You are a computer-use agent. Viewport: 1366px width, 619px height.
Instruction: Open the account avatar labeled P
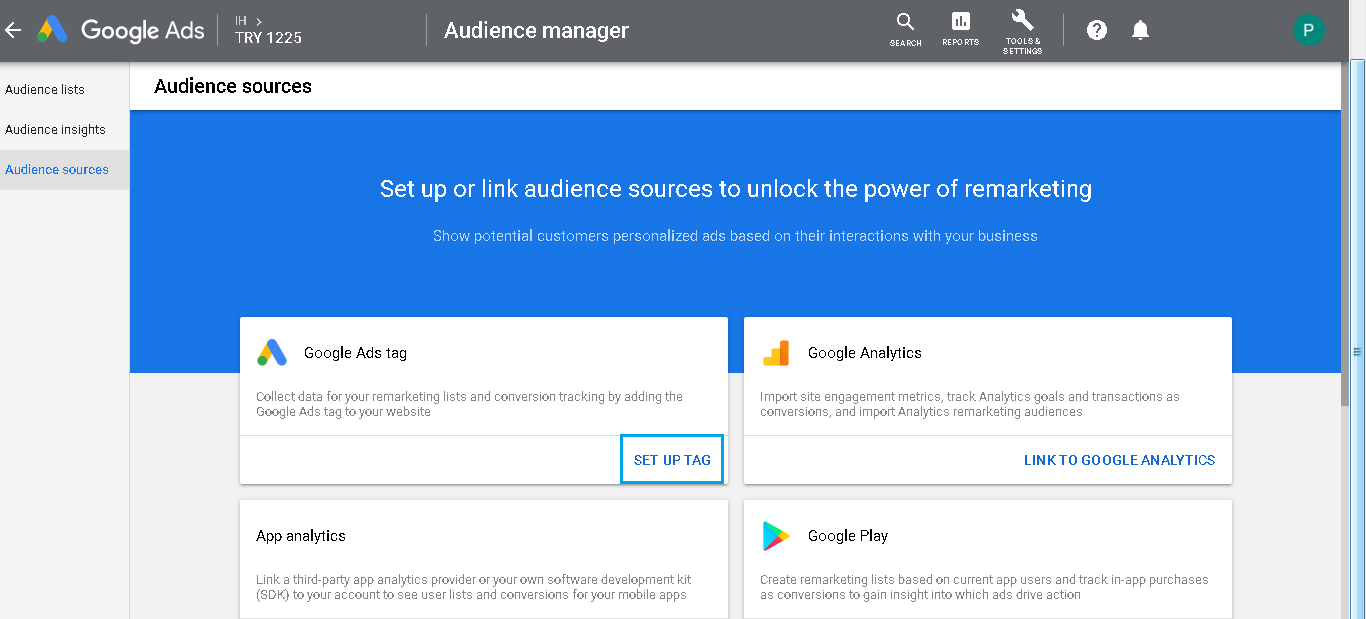(1308, 30)
